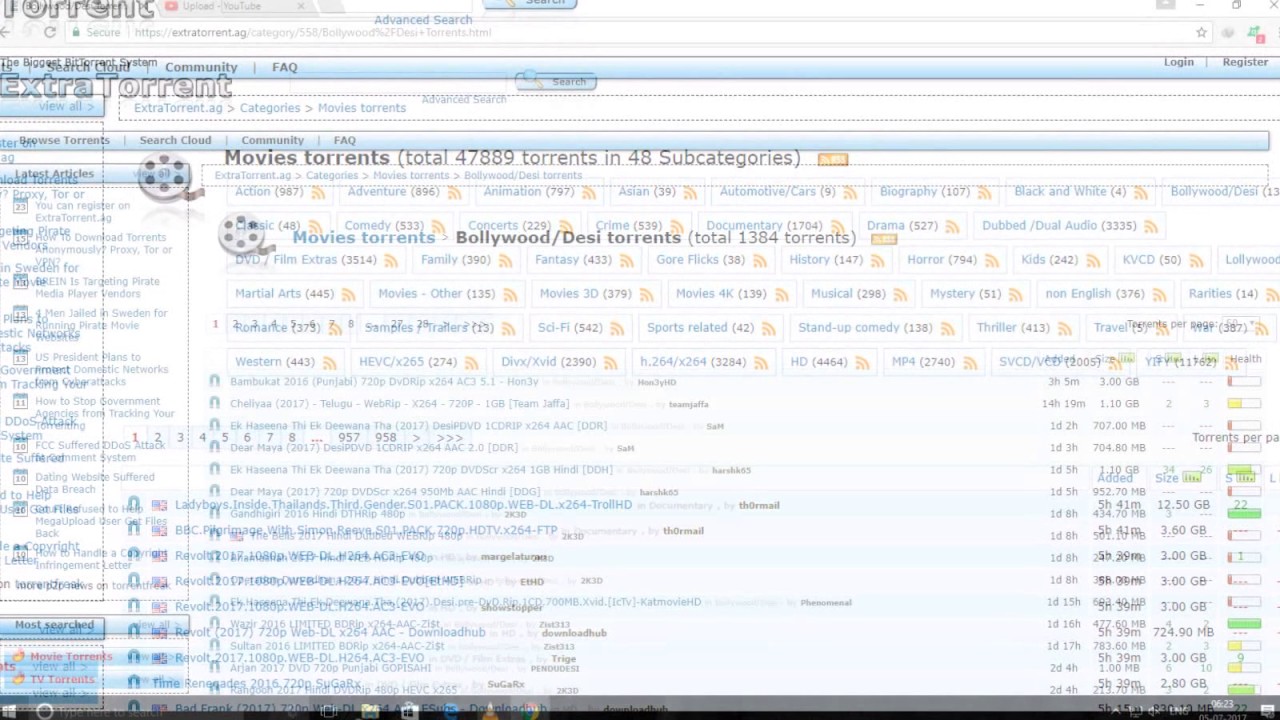This screenshot has width=1280, height=720.
Task: Click Movies torrents link in Bollywood/Desi heading
Action: [363, 238]
